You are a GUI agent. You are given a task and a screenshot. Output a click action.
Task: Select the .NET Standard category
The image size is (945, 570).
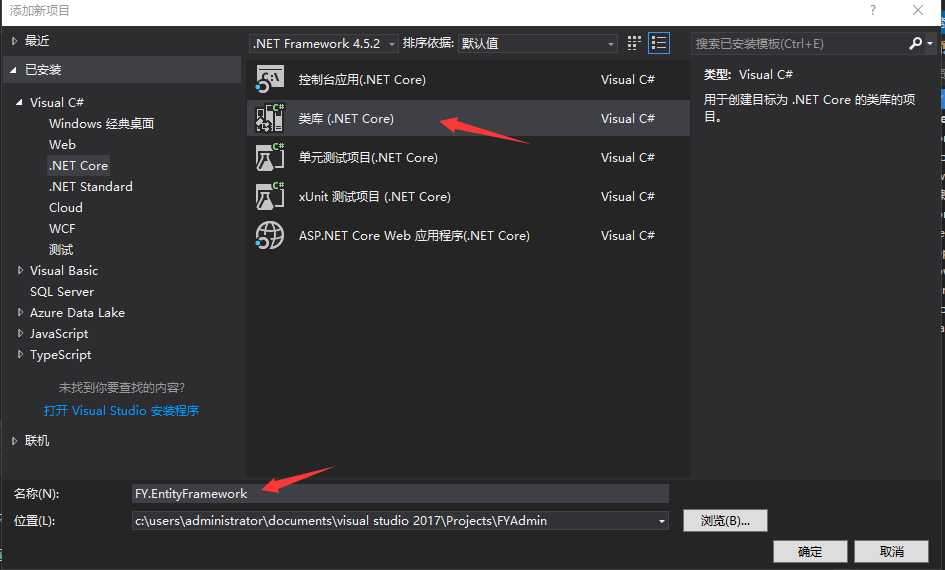[90, 187]
